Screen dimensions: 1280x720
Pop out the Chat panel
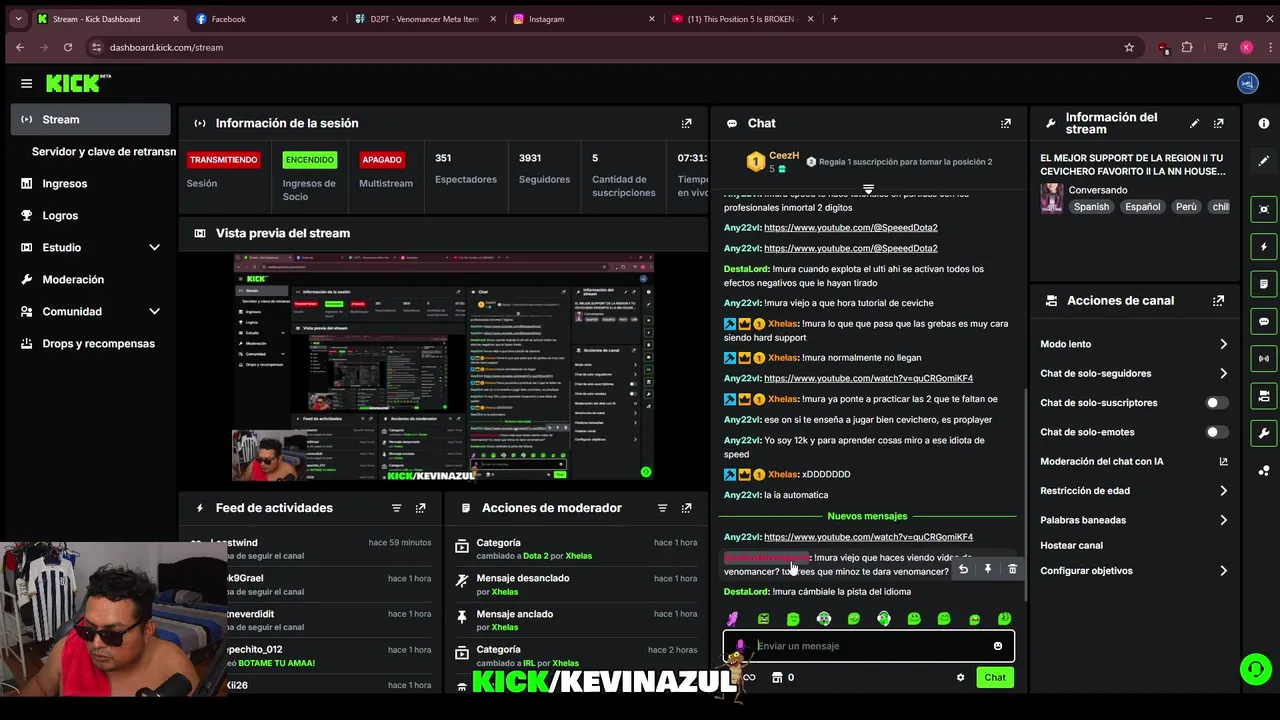(1005, 123)
